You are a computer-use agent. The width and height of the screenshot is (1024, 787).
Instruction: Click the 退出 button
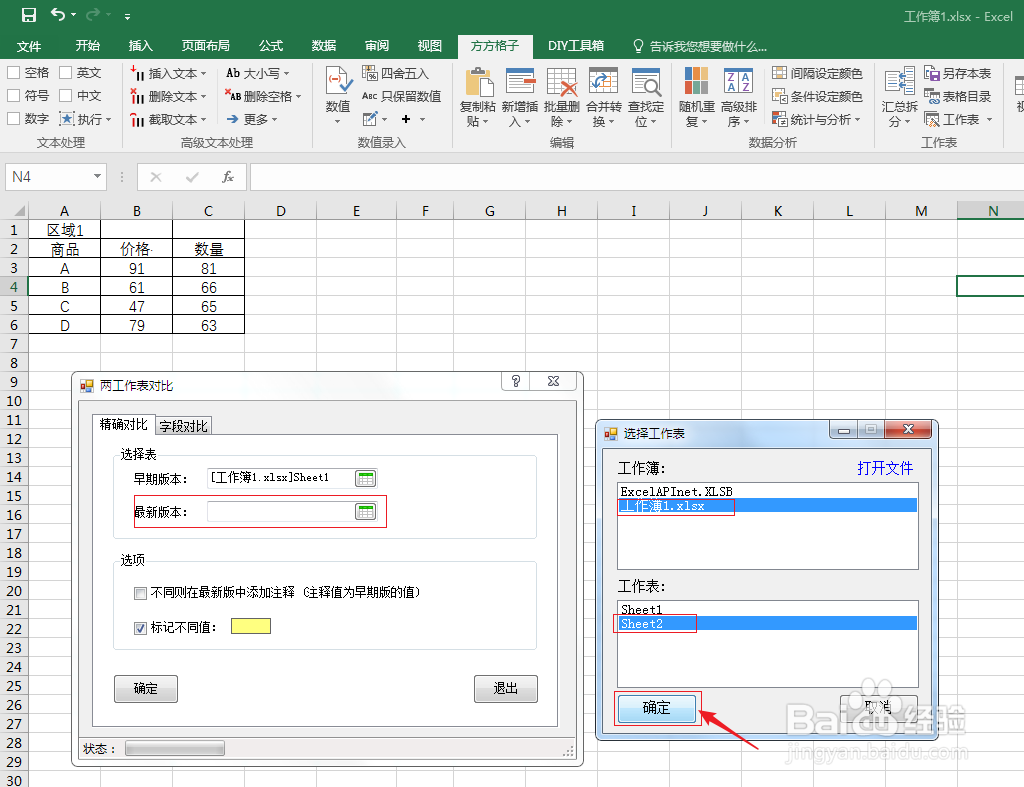click(505, 688)
